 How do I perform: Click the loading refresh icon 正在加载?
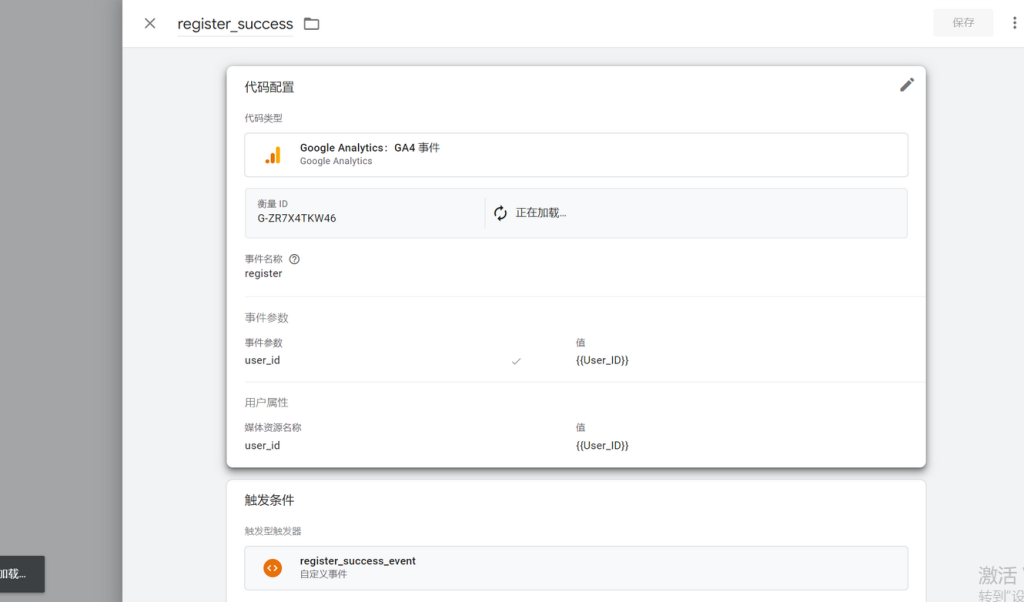pyautogui.click(x=500, y=213)
